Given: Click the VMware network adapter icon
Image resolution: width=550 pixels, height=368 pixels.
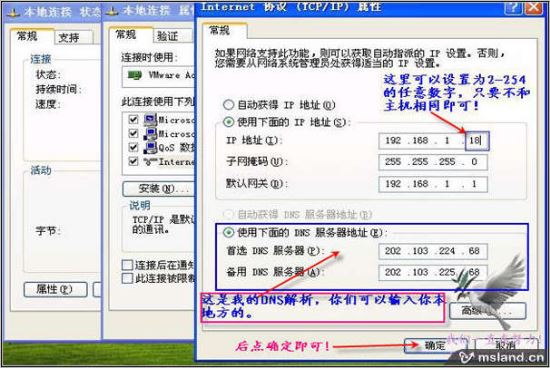Looking at the screenshot, I should [135, 75].
